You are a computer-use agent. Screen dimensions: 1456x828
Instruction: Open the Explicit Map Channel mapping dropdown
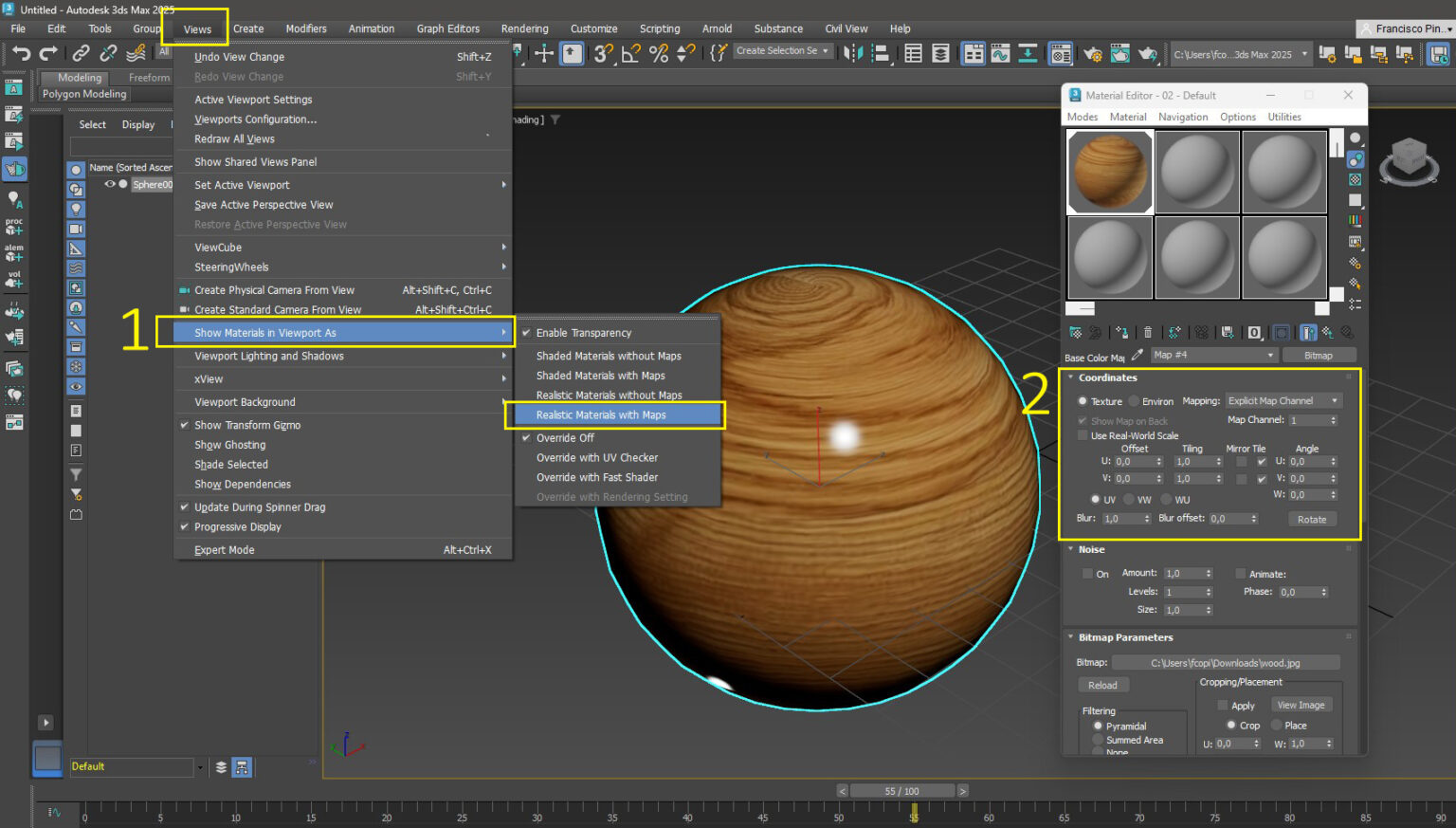(x=1283, y=401)
